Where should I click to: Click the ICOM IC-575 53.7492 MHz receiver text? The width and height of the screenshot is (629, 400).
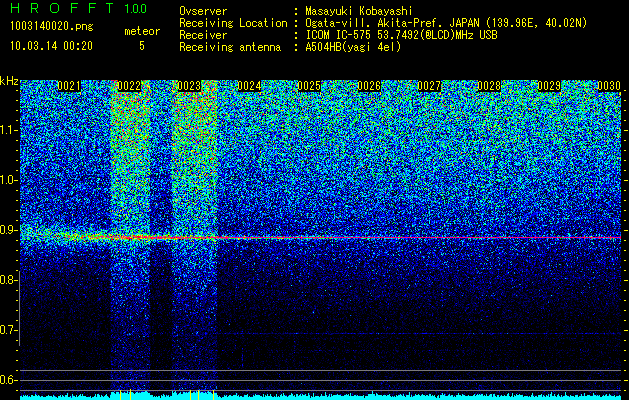pyautogui.click(x=401, y=35)
